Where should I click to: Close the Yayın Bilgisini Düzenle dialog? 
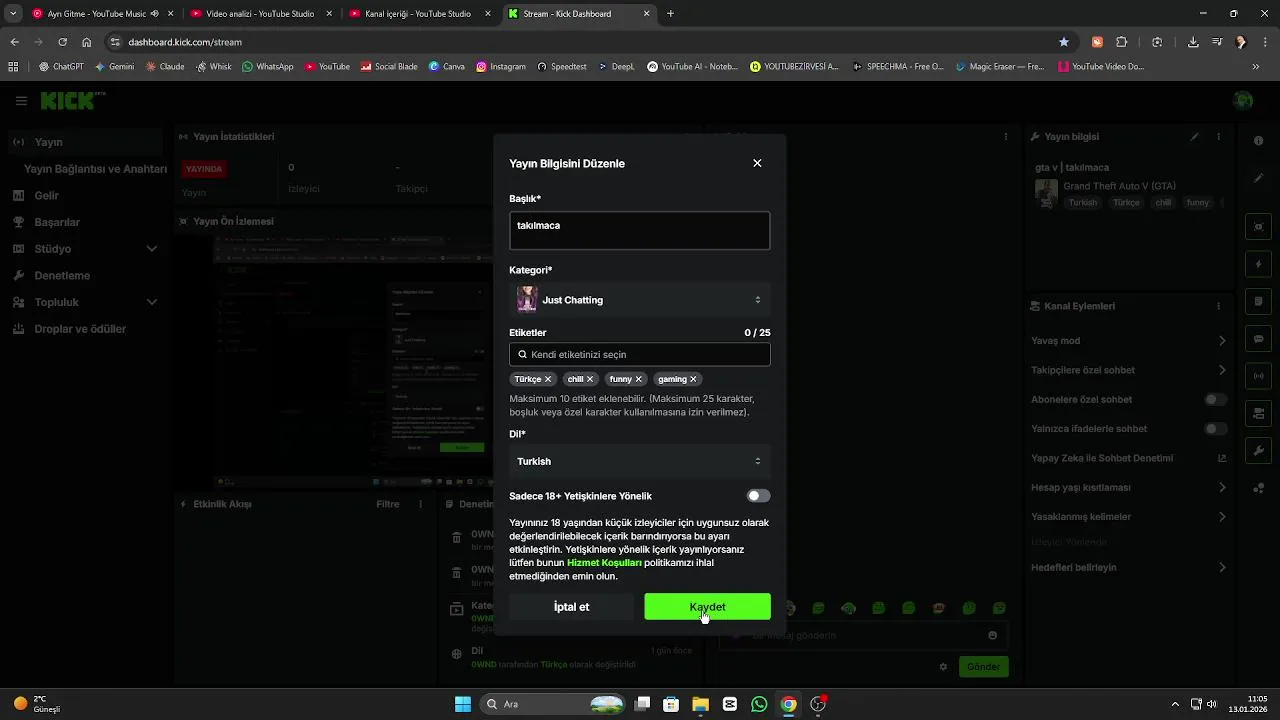757,163
